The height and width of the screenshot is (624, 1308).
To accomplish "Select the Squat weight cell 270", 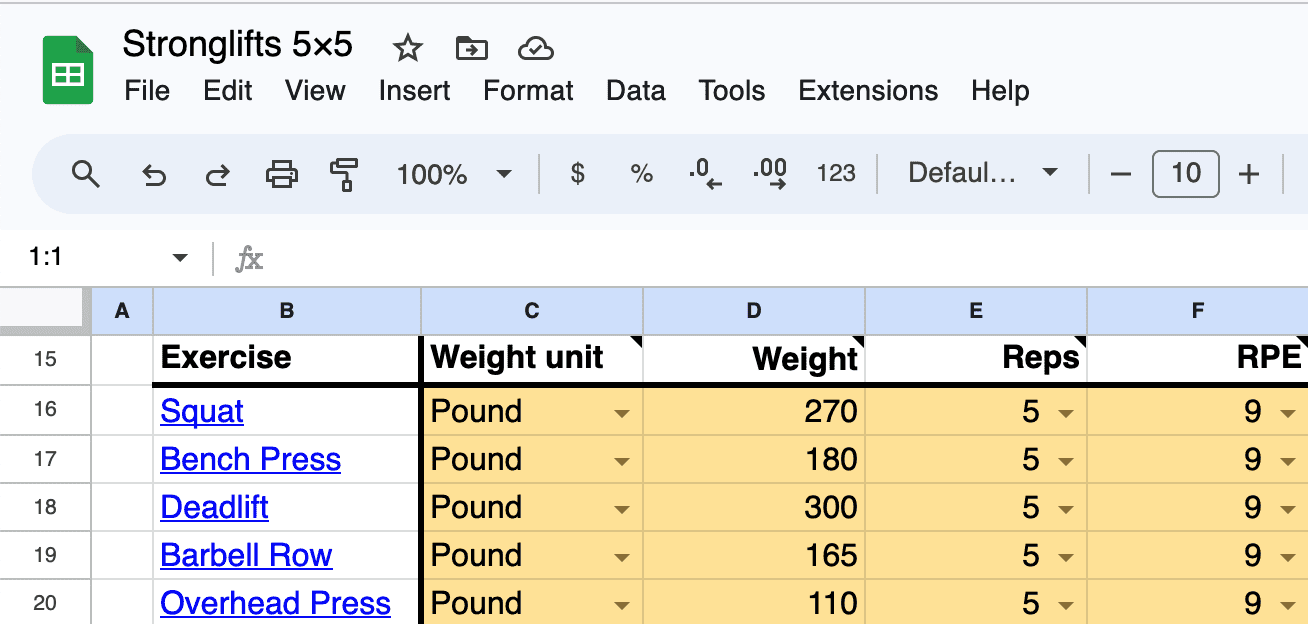I will pyautogui.click(x=754, y=411).
